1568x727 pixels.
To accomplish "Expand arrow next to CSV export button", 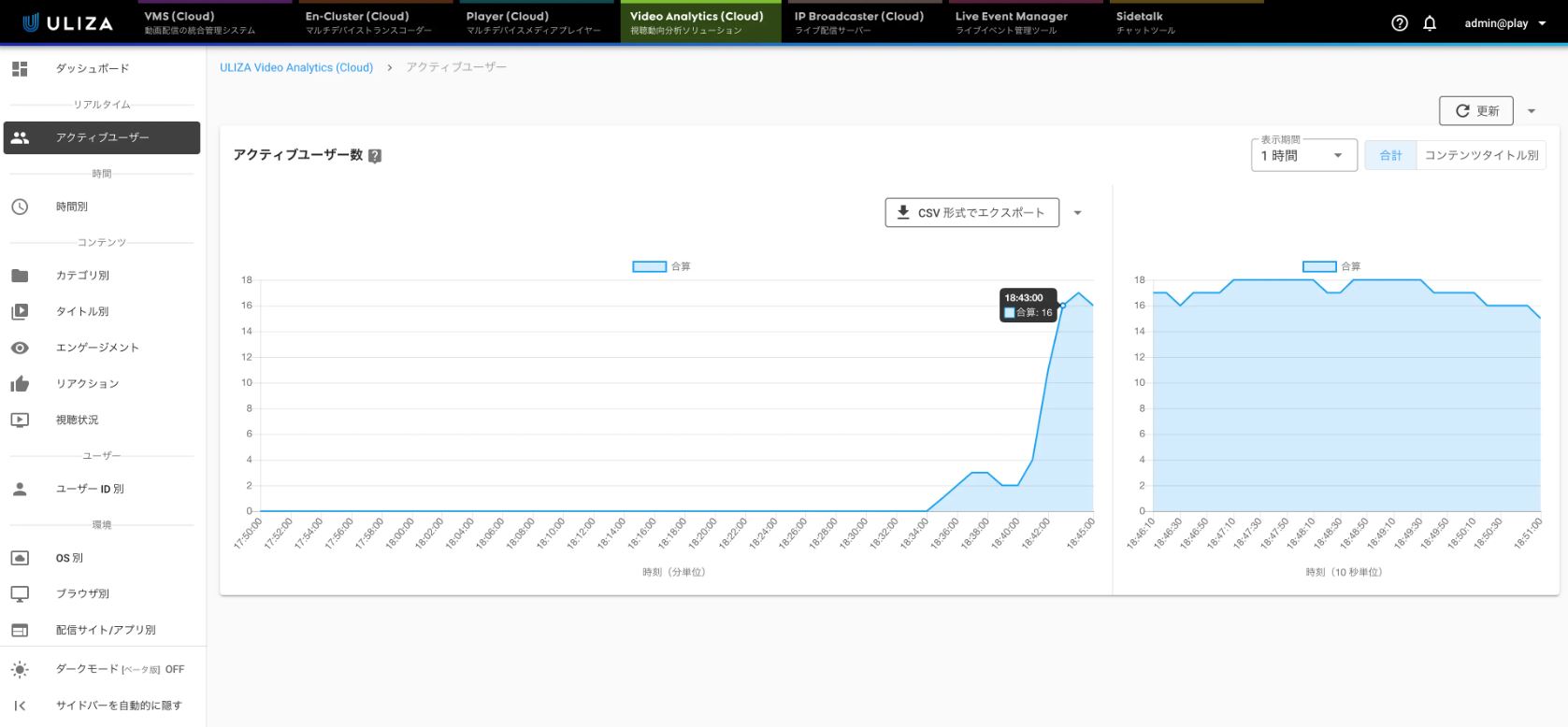I will 1077,213.
